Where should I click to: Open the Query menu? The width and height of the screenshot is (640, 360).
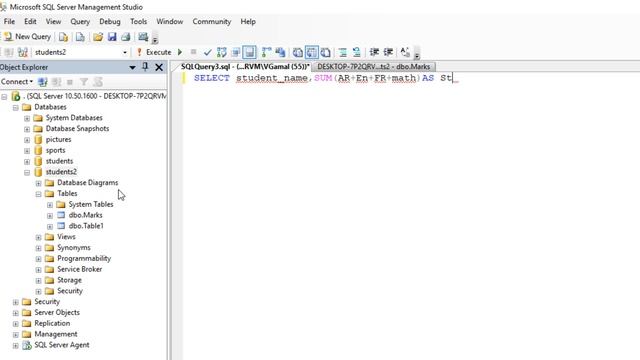click(80, 22)
